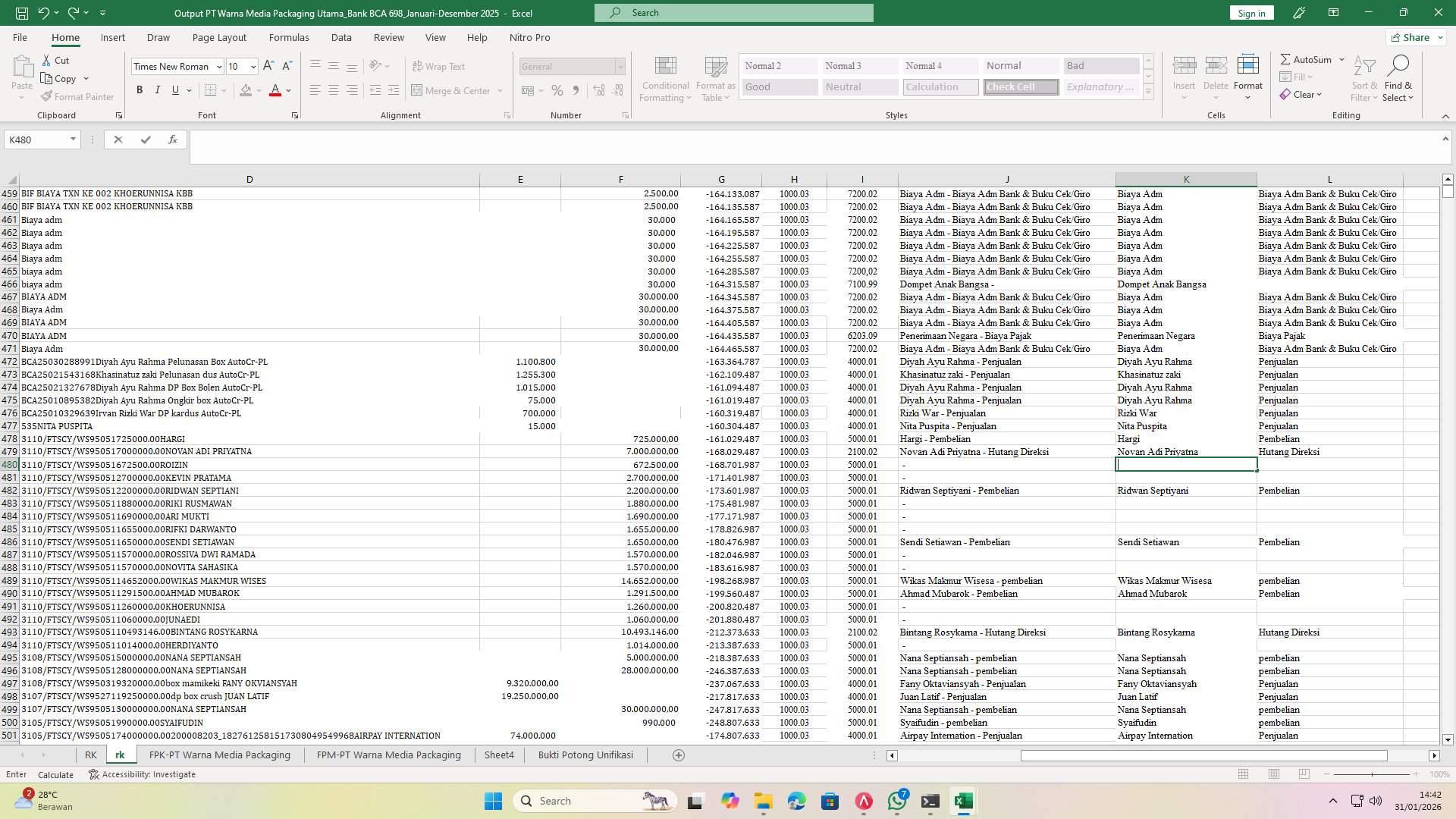Switch to Page Layout view in status bar
This screenshot has height=819, width=1456.
pyautogui.click(x=1274, y=774)
